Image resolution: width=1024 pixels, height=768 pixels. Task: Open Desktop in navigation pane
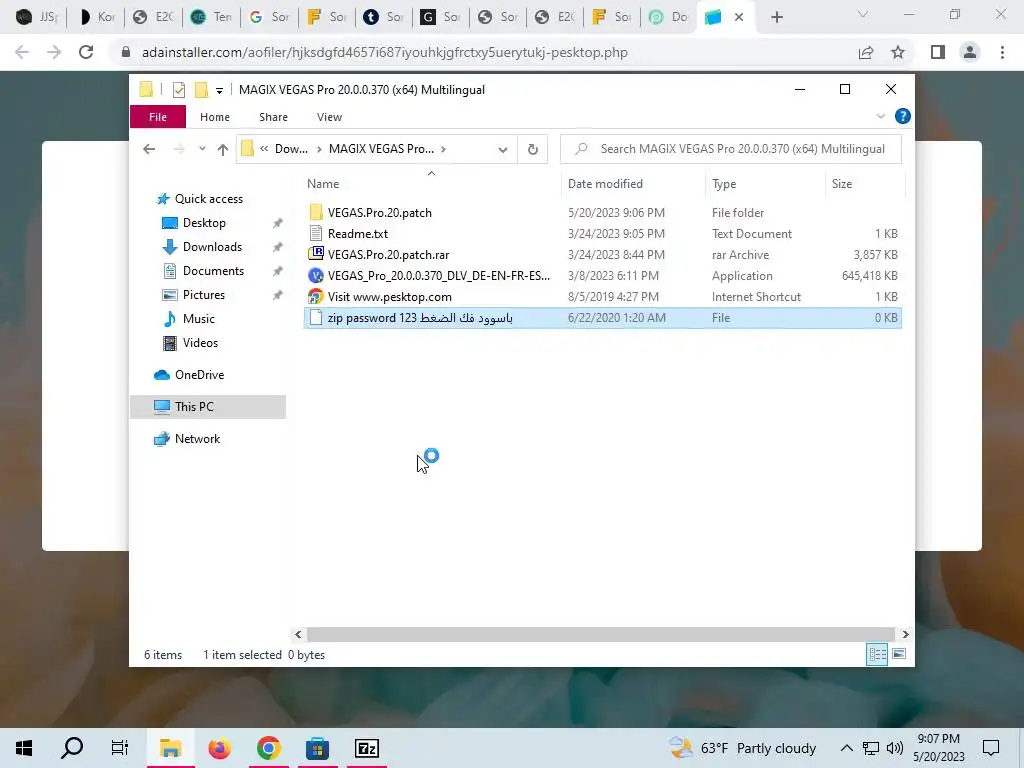tap(204, 223)
